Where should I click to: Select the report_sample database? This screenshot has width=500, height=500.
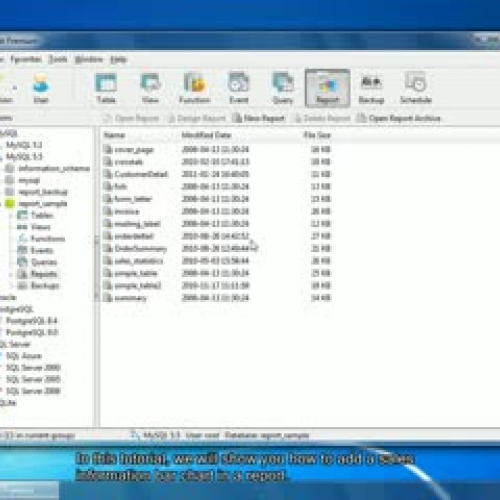(x=43, y=204)
